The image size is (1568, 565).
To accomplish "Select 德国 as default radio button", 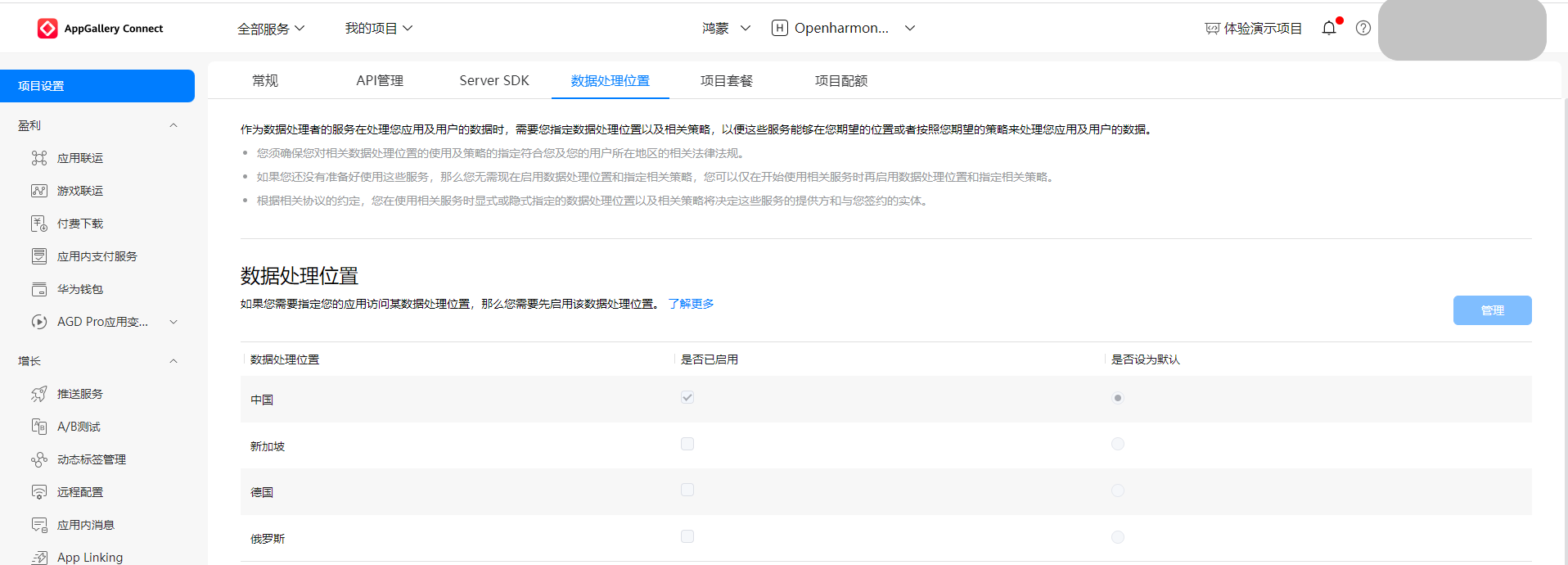I will tap(1118, 490).
